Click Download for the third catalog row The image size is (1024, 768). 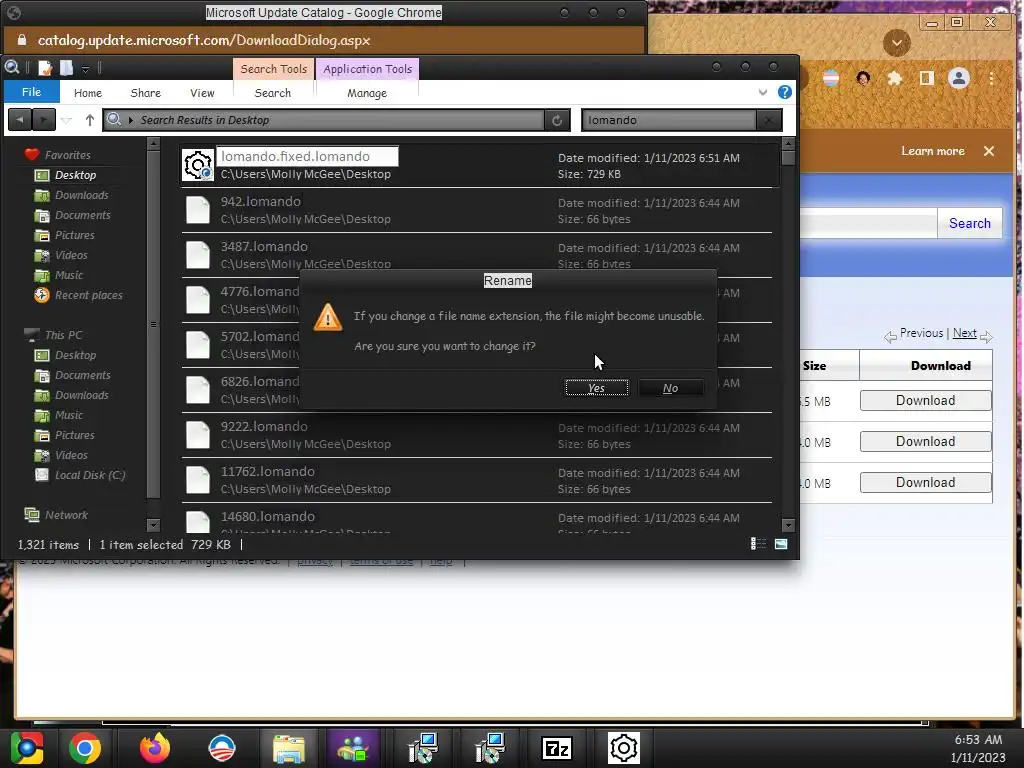pyautogui.click(x=925, y=483)
